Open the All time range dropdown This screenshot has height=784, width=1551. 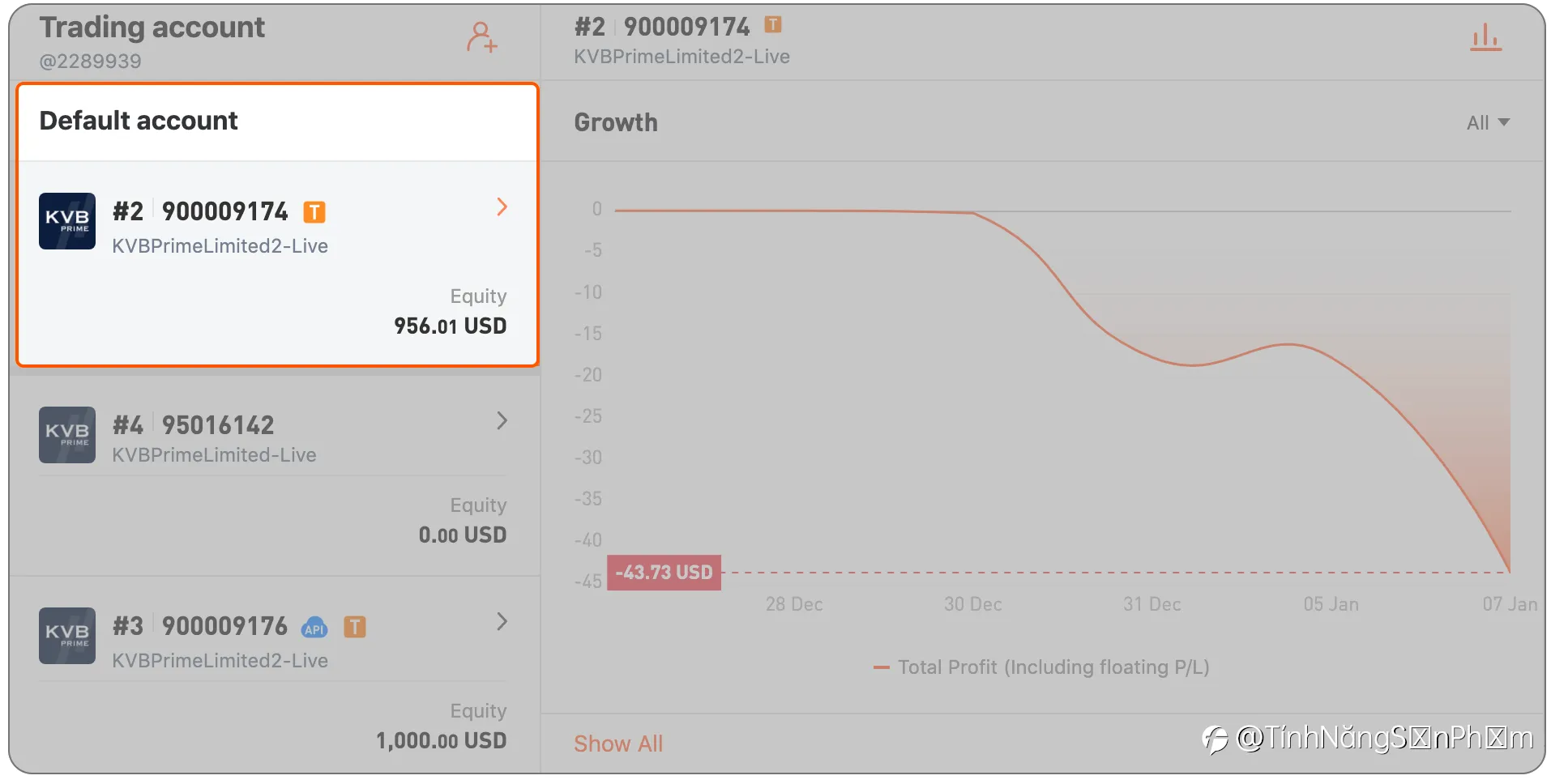(x=1488, y=123)
